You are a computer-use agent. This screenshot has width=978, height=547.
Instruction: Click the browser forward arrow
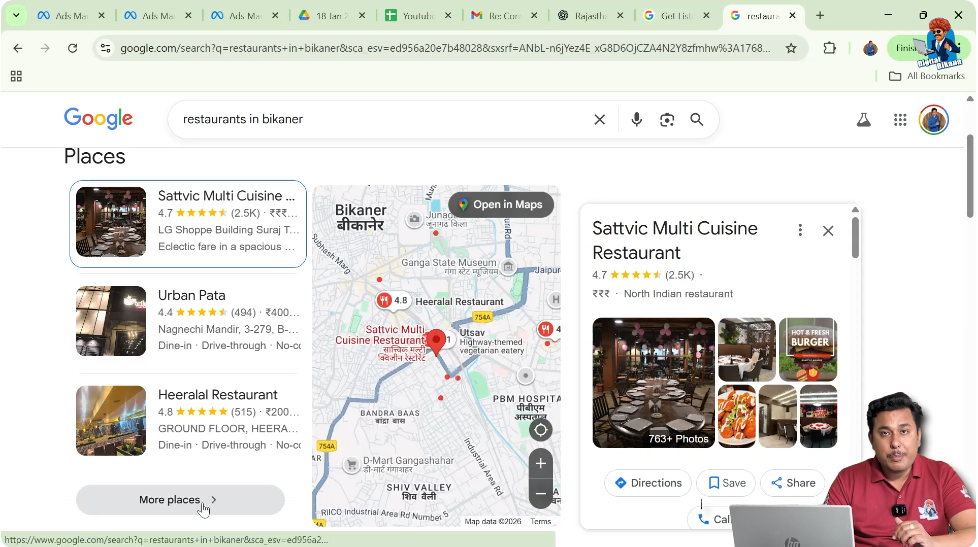[45, 48]
